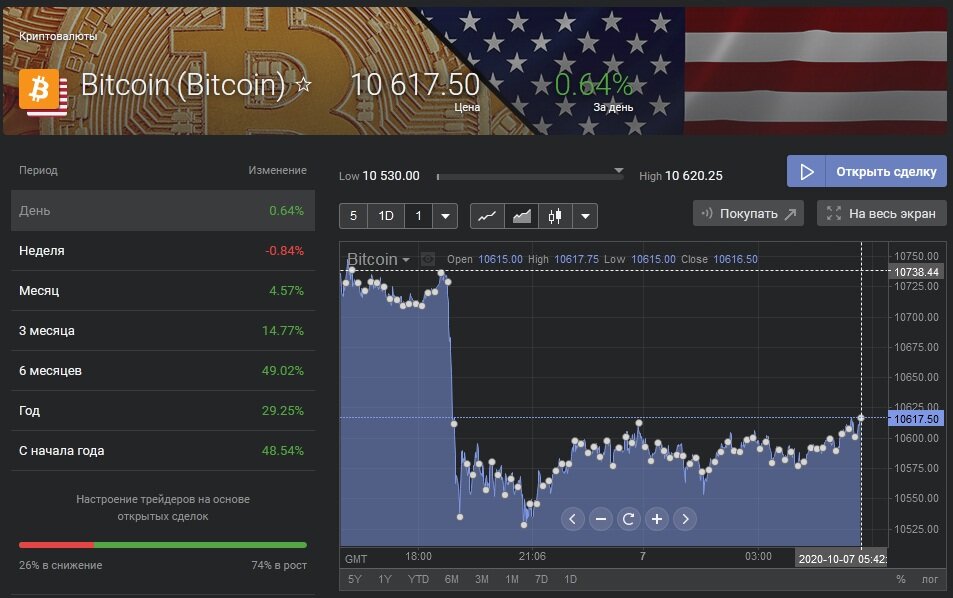Viewport: 953px width, 598px height.
Task: Zoom in the chart with plus
Action: [657, 518]
